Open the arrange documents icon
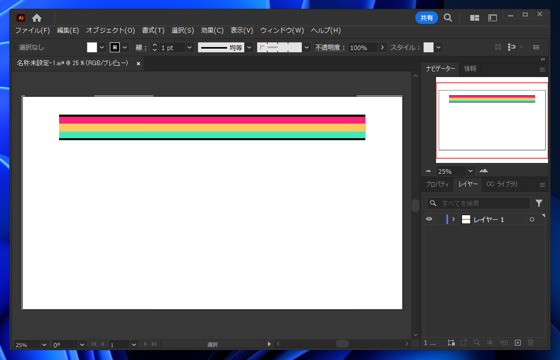The width and height of the screenshot is (560, 360). coord(474,18)
